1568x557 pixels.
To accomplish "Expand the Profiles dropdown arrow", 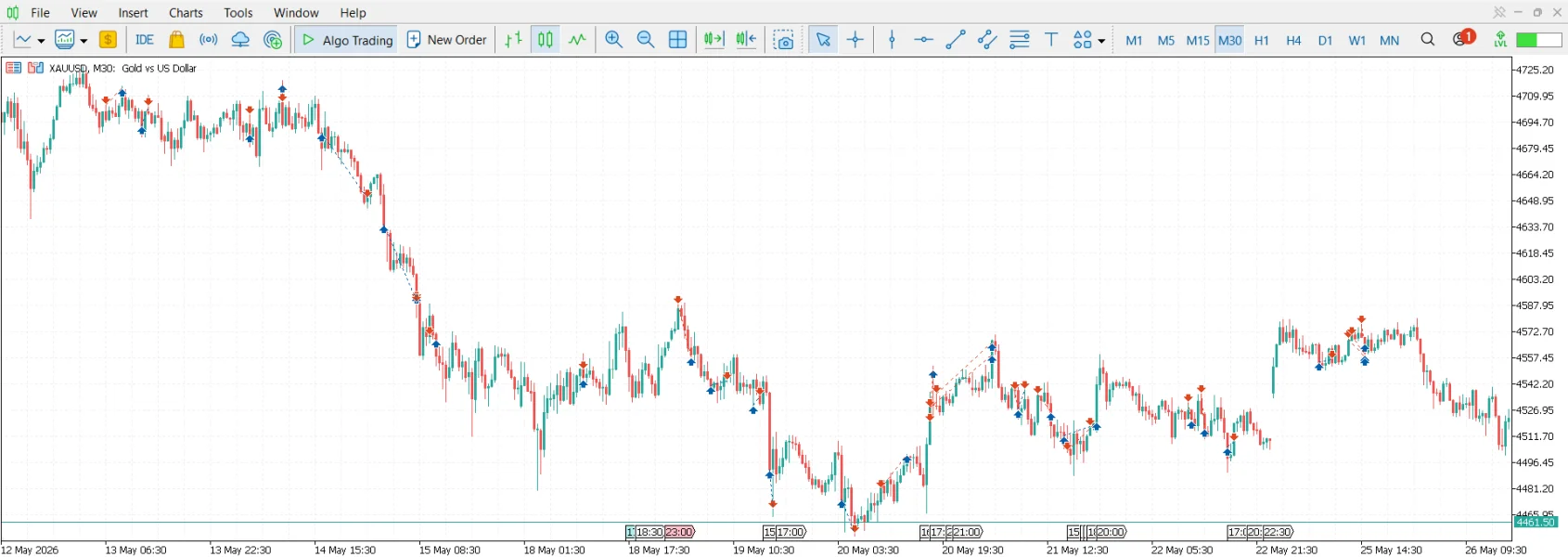I will click(x=84, y=41).
